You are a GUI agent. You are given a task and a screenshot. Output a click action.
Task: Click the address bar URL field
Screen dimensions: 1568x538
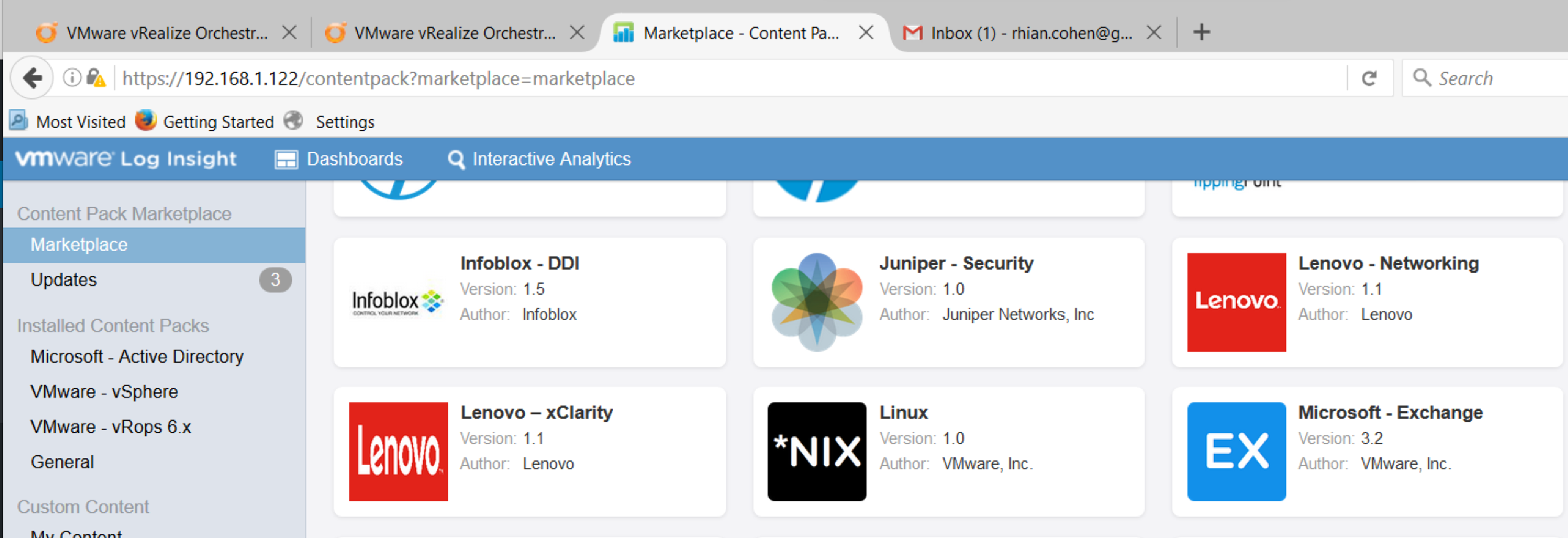point(730,78)
